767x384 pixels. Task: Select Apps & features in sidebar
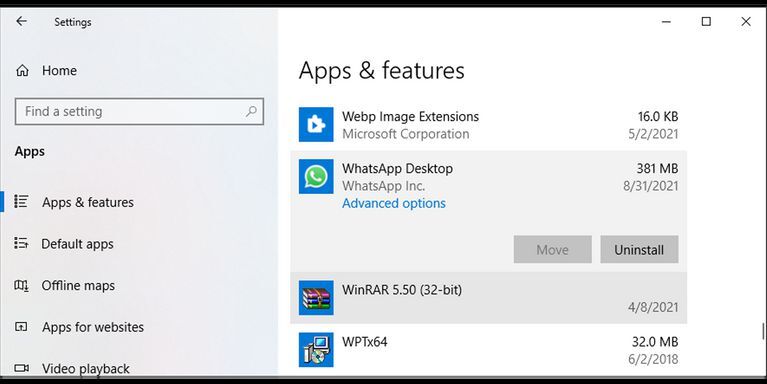tap(88, 202)
